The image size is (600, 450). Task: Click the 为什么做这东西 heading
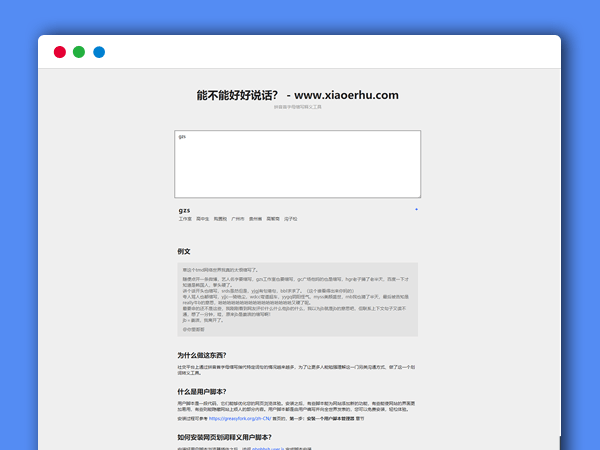tap(201, 355)
